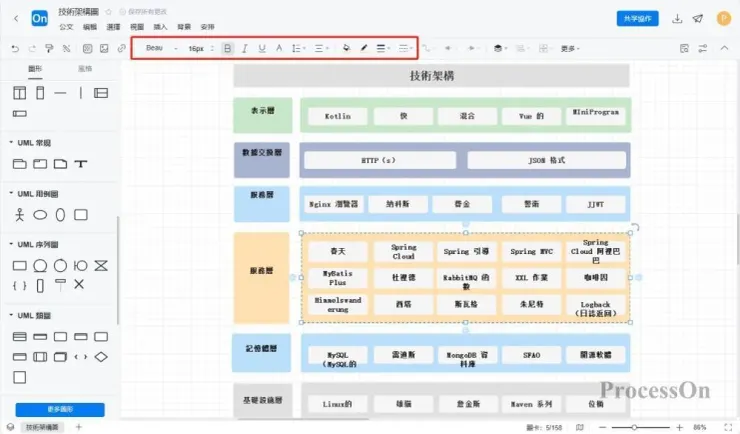The height and width of the screenshot is (434, 740).
Task: Switch to the 風格 style tab
Action: (85, 69)
